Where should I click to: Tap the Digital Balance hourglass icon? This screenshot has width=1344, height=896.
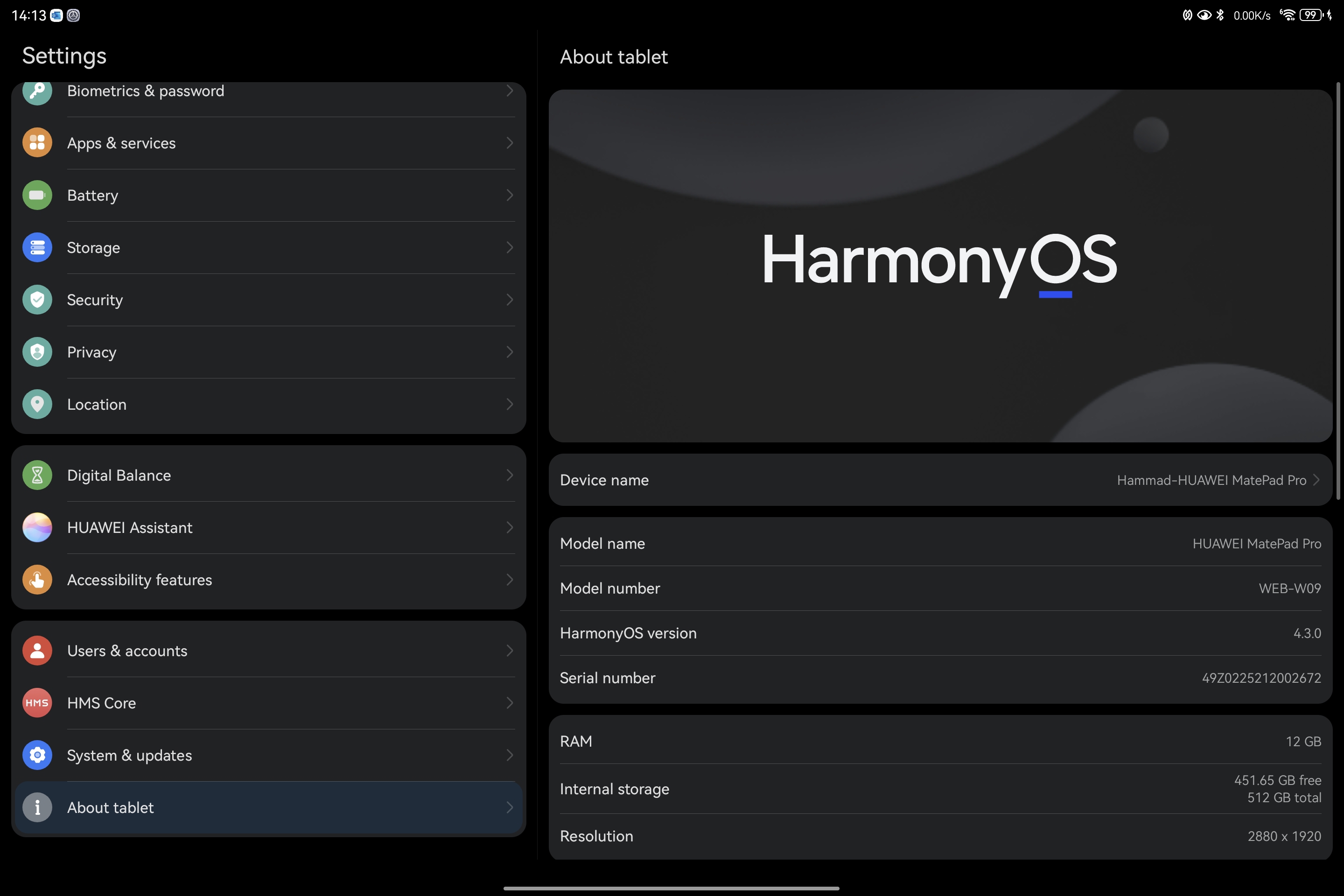37,476
